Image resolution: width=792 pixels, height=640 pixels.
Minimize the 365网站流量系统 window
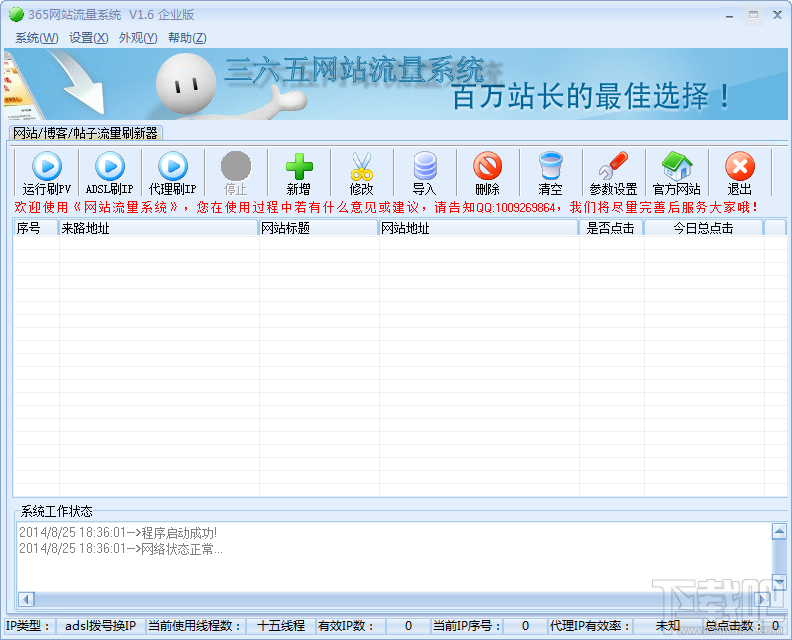pos(729,16)
